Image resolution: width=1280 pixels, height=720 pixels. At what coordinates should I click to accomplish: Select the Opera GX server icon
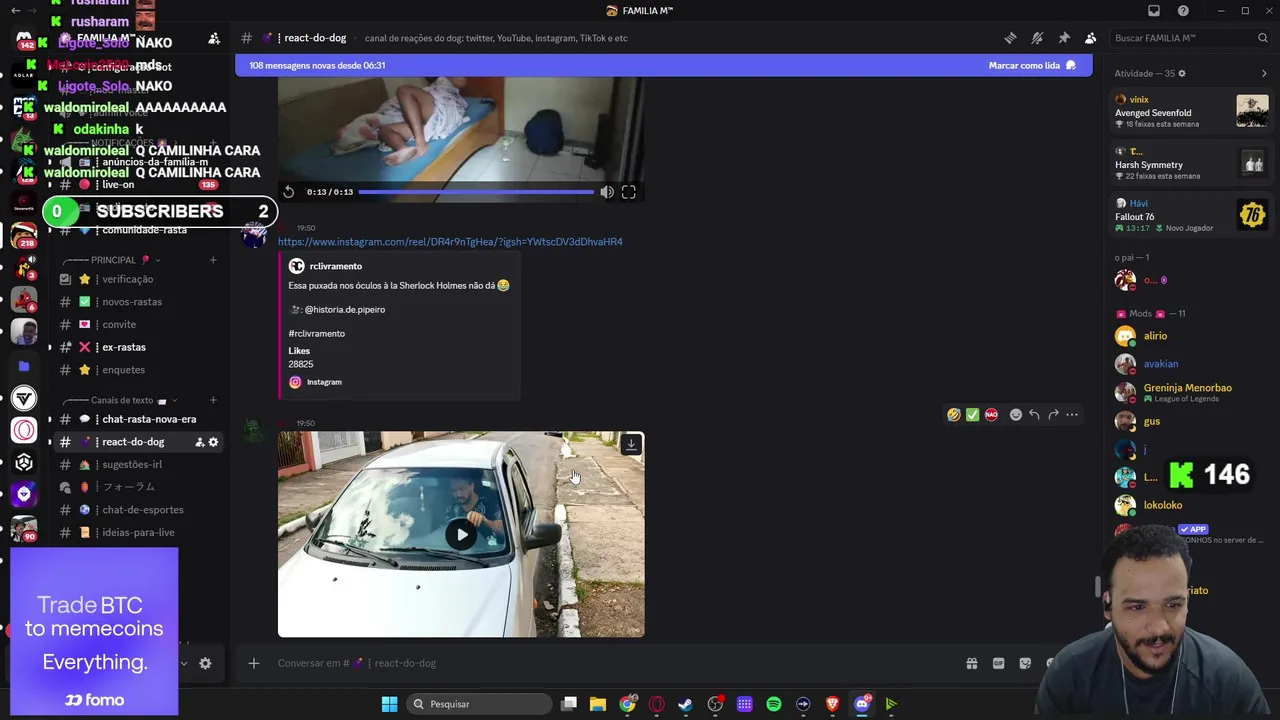[x=24, y=430]
